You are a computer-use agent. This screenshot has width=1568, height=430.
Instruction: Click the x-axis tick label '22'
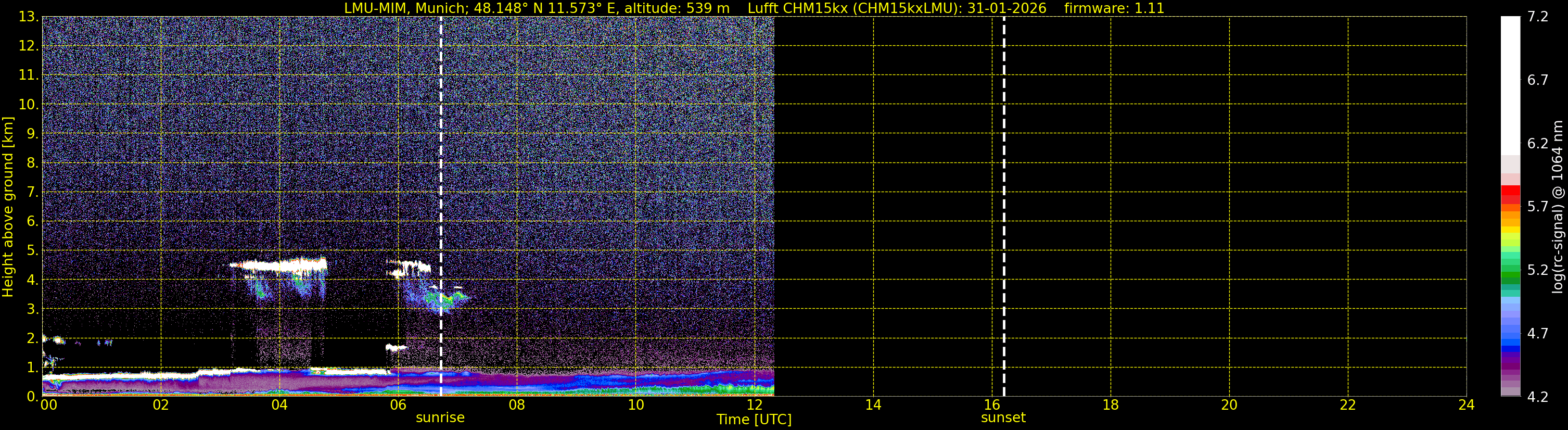pyautogui.click(x=1348, y=405)
